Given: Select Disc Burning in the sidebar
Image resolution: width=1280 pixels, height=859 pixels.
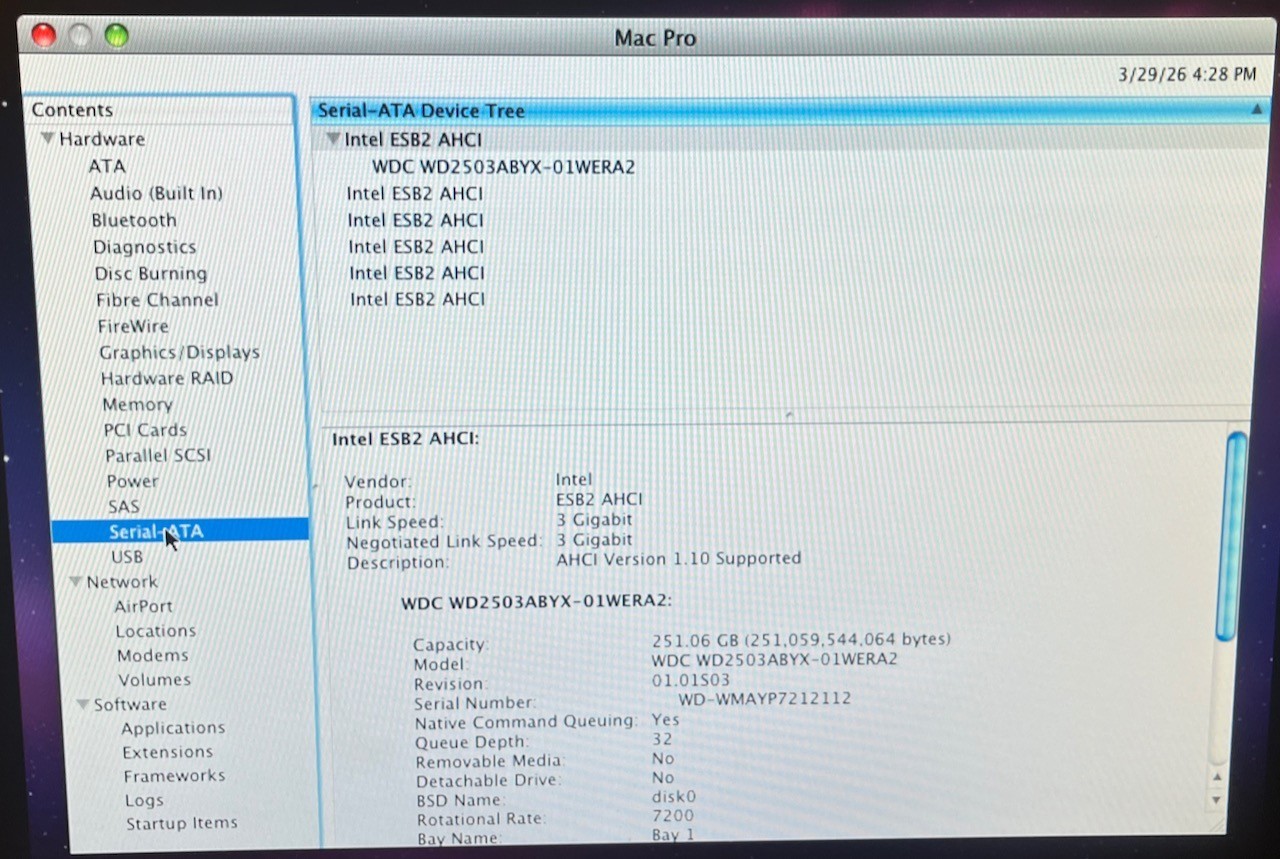Looking at the screenshot, I should [151, 273].
